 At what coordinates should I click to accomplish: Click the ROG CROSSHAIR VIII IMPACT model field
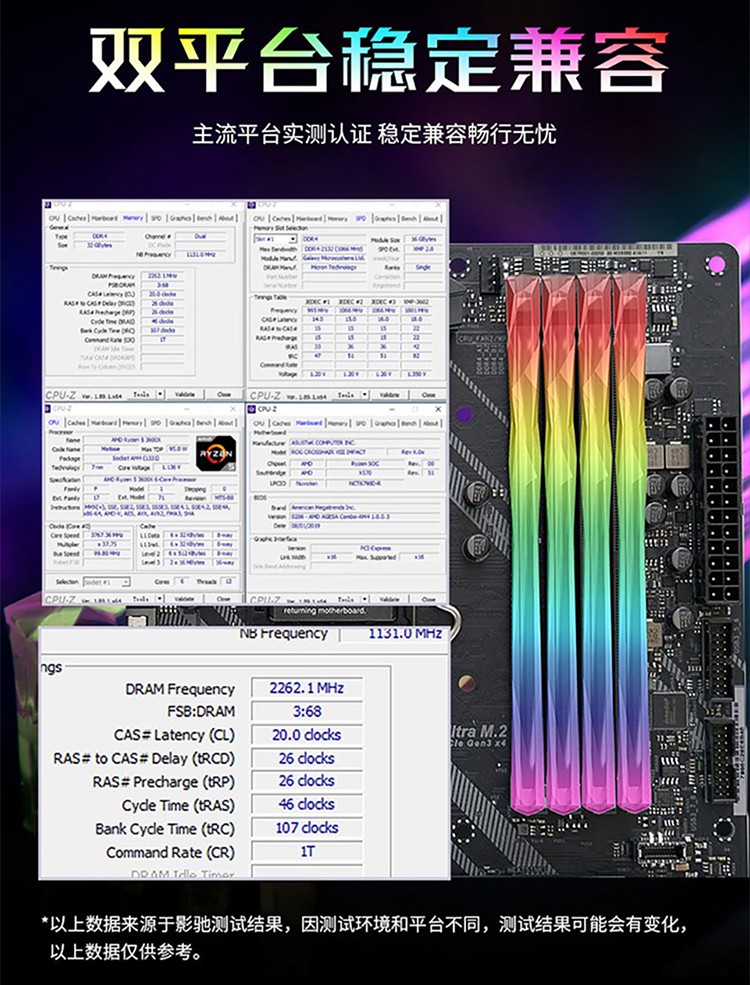click(335, 452)
